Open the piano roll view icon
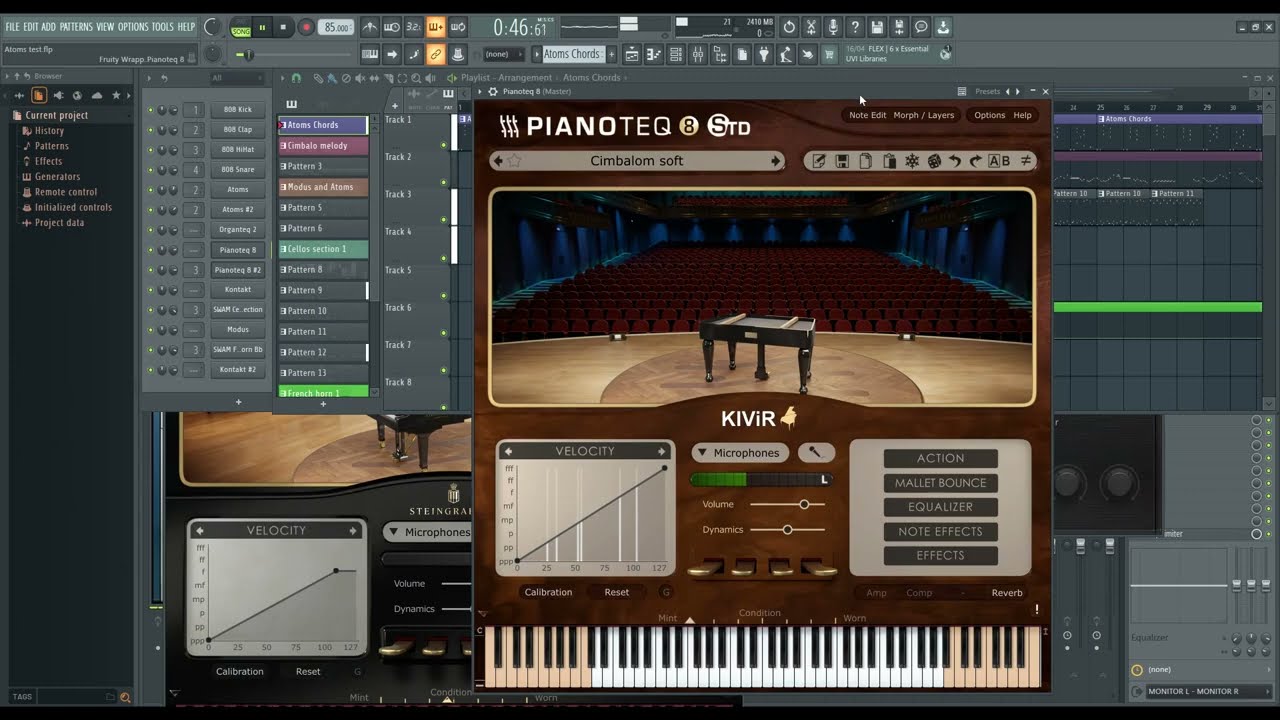 point(652,54)
